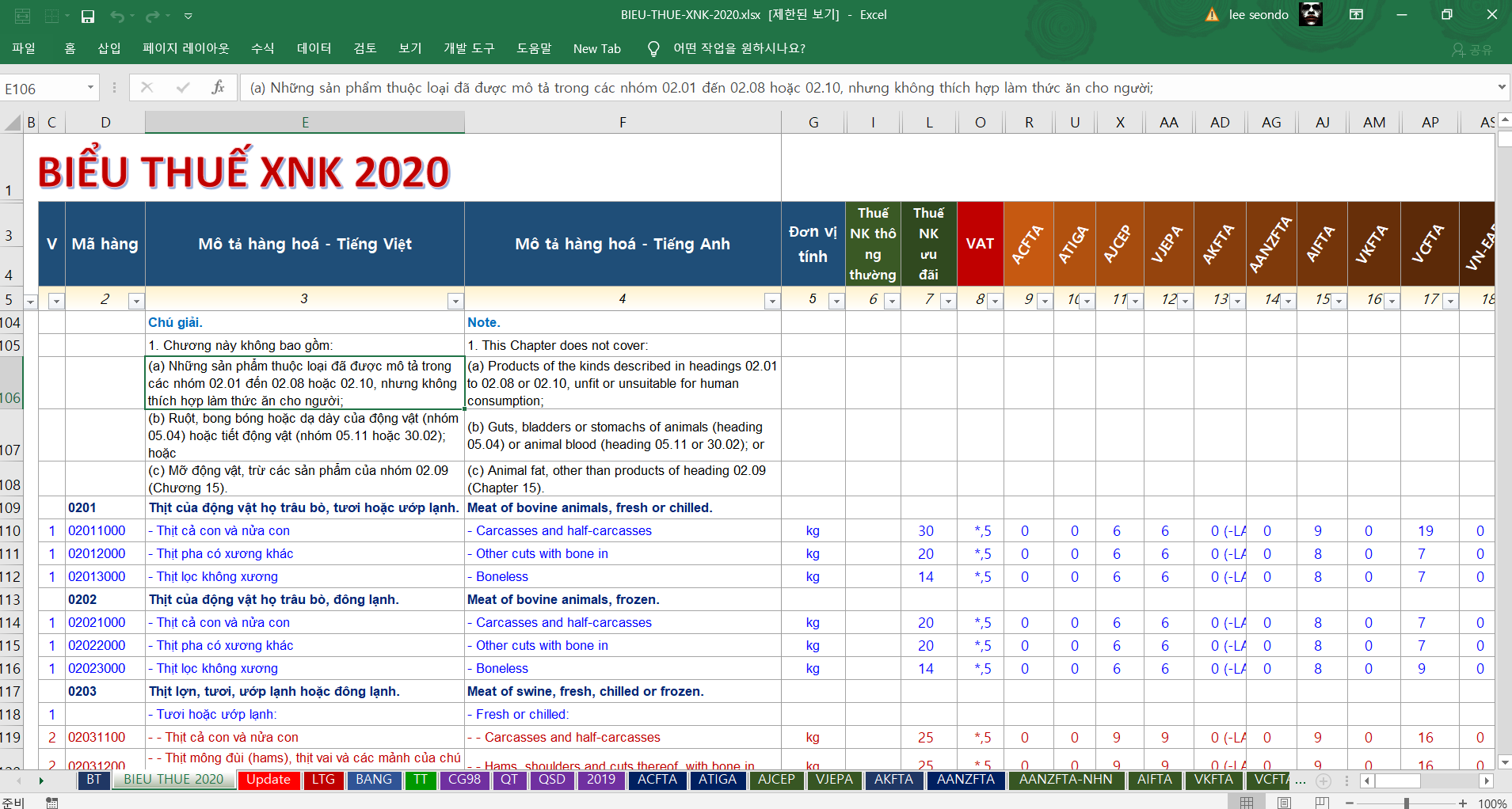
Task: Switch to the CG98 sheet tab
Action: (464, 780)
